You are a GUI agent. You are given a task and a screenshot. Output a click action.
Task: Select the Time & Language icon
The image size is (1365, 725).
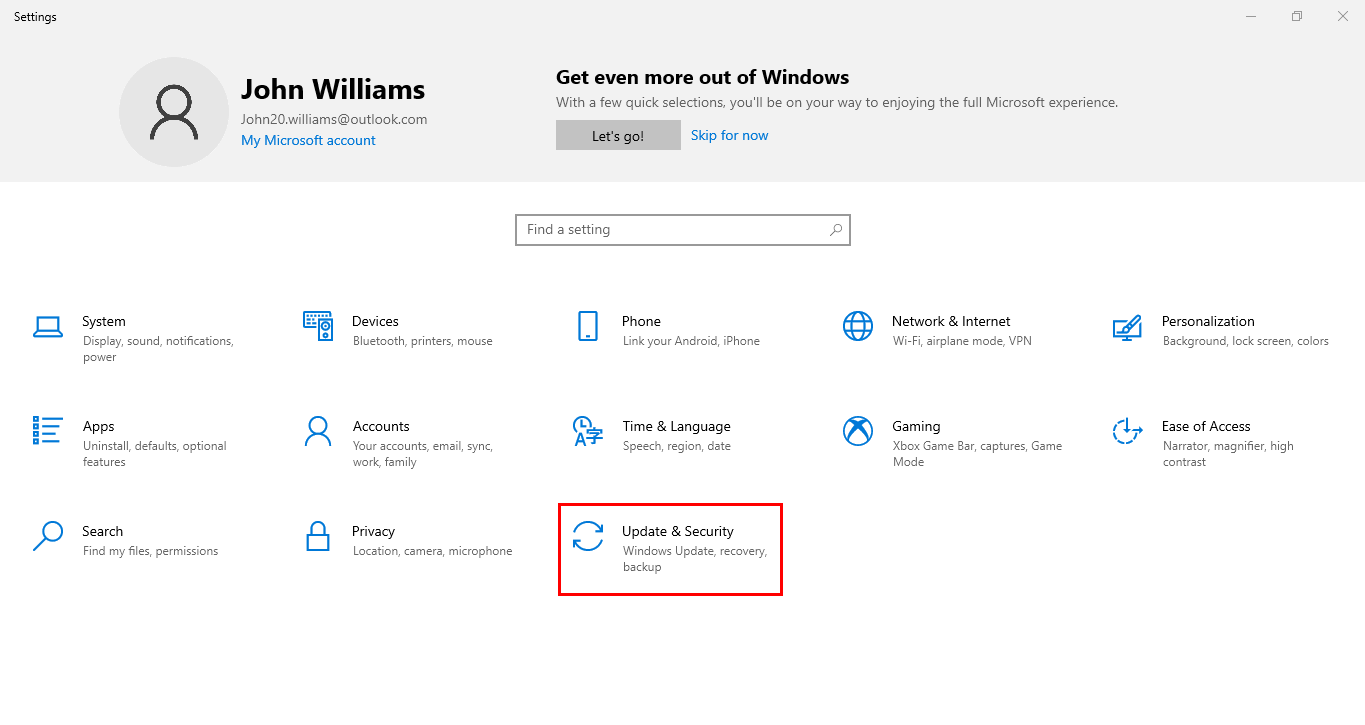(588, 431)
